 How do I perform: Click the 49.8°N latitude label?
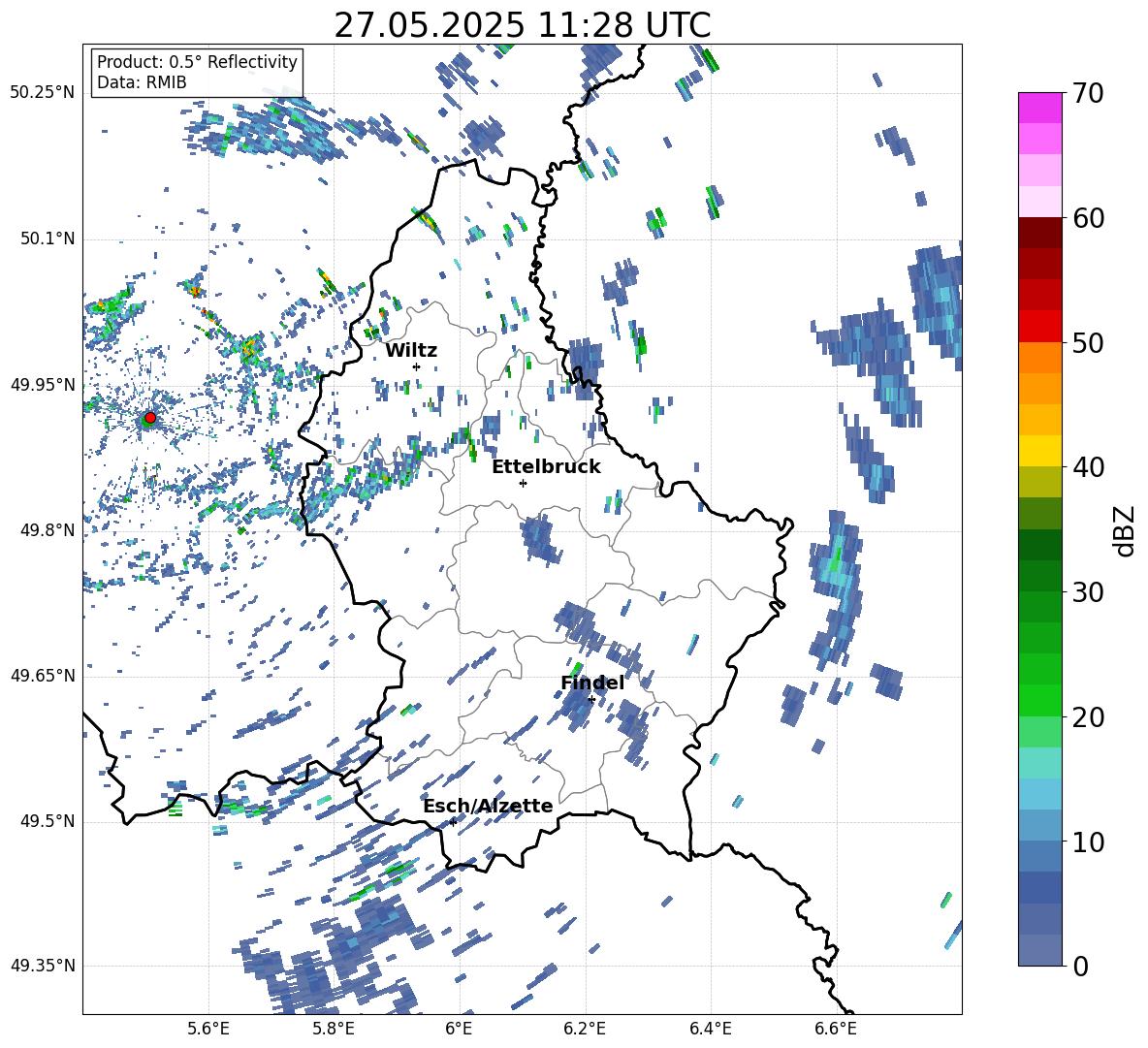tap(47, 530)
